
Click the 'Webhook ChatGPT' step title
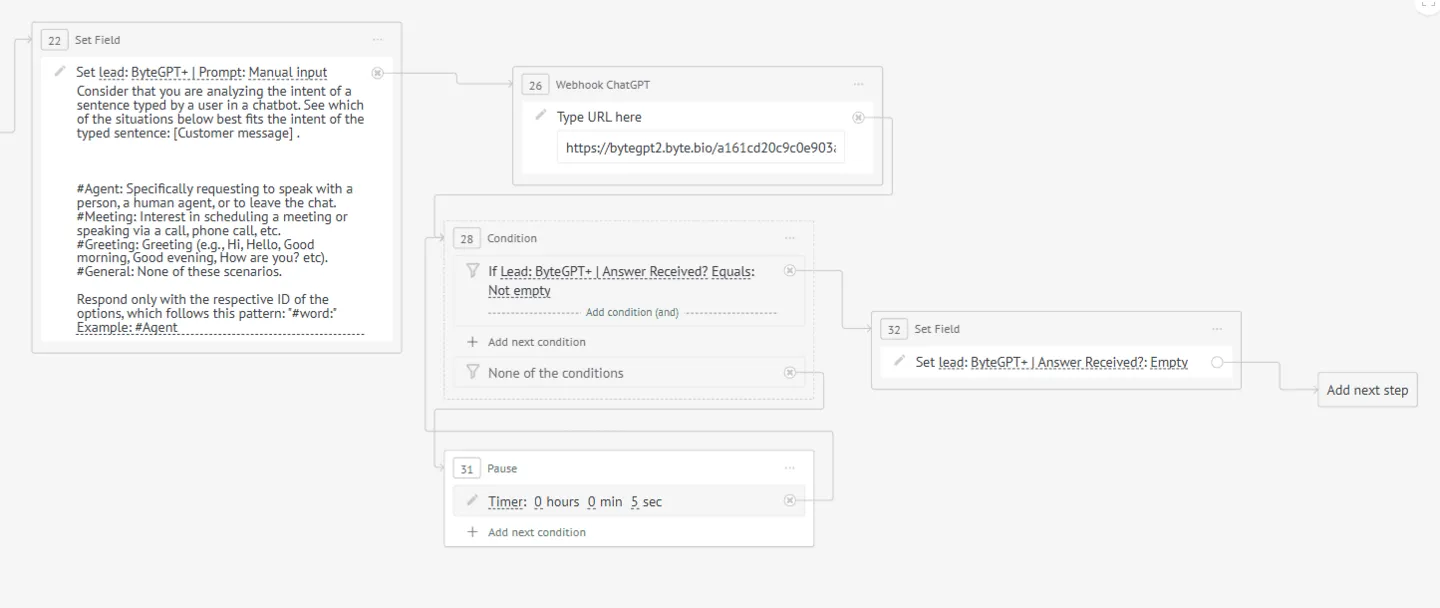603,85
